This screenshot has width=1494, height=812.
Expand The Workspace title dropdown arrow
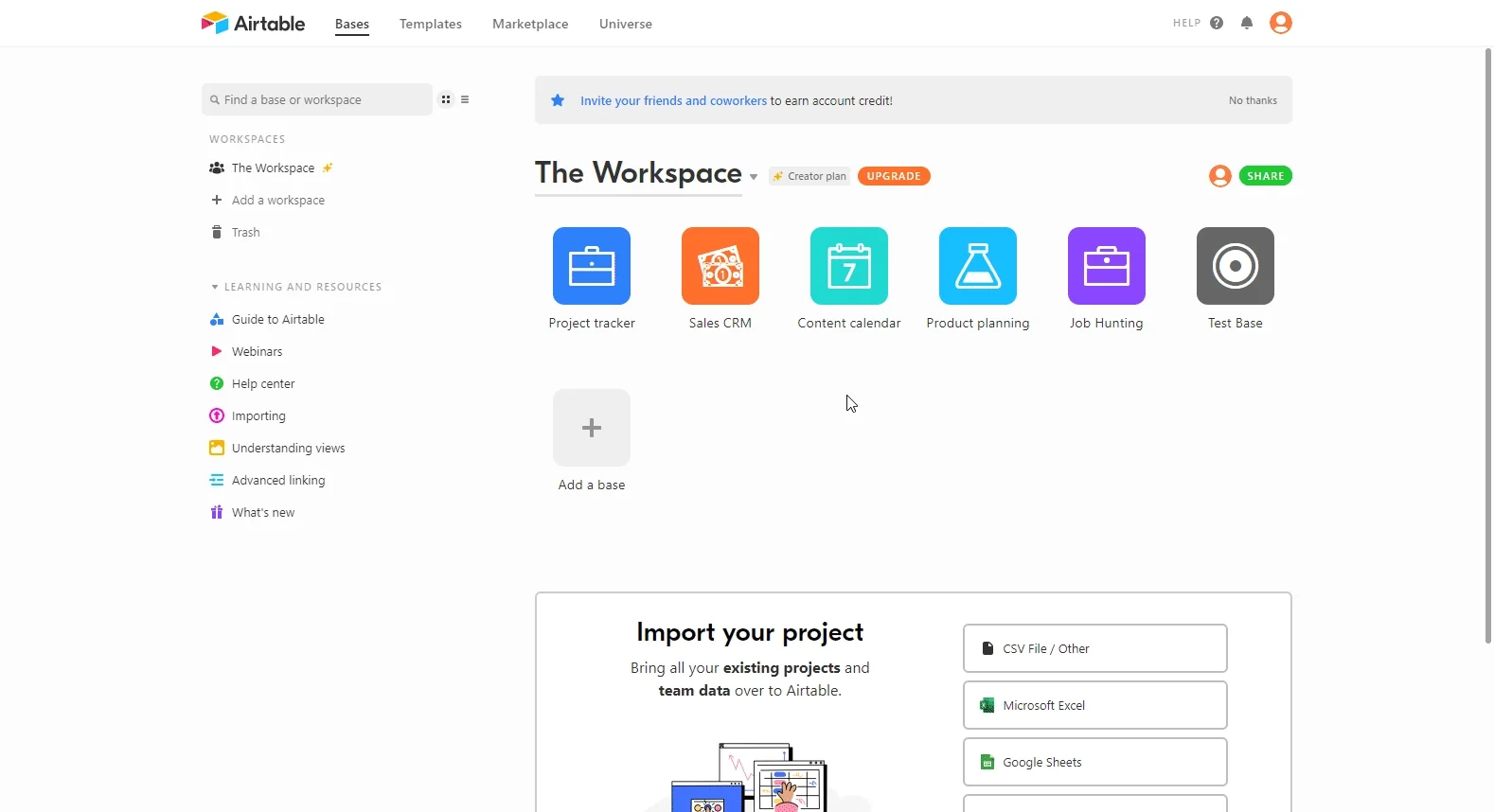click(x=754, y=177)
